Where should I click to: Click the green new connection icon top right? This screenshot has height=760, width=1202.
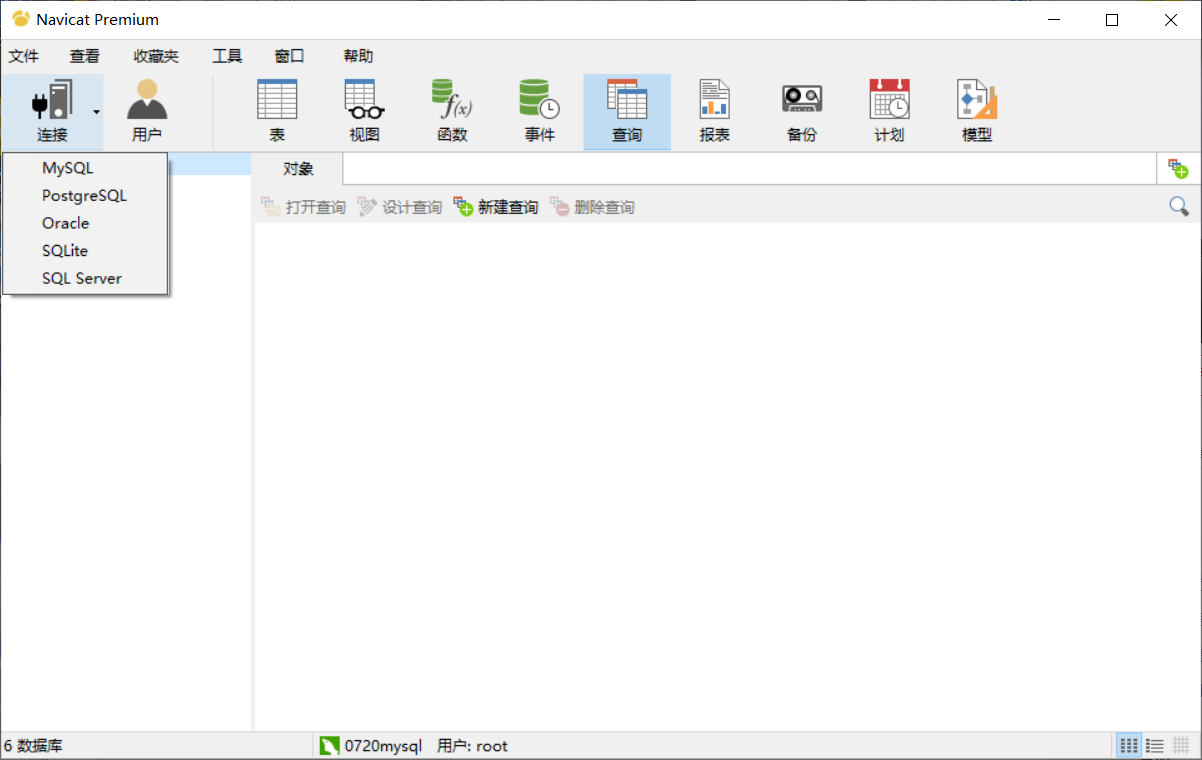[1178, 168]
